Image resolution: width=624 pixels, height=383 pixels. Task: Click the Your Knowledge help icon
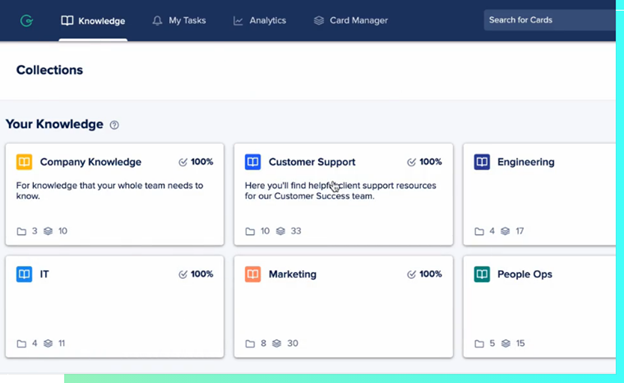coord(114,125)
